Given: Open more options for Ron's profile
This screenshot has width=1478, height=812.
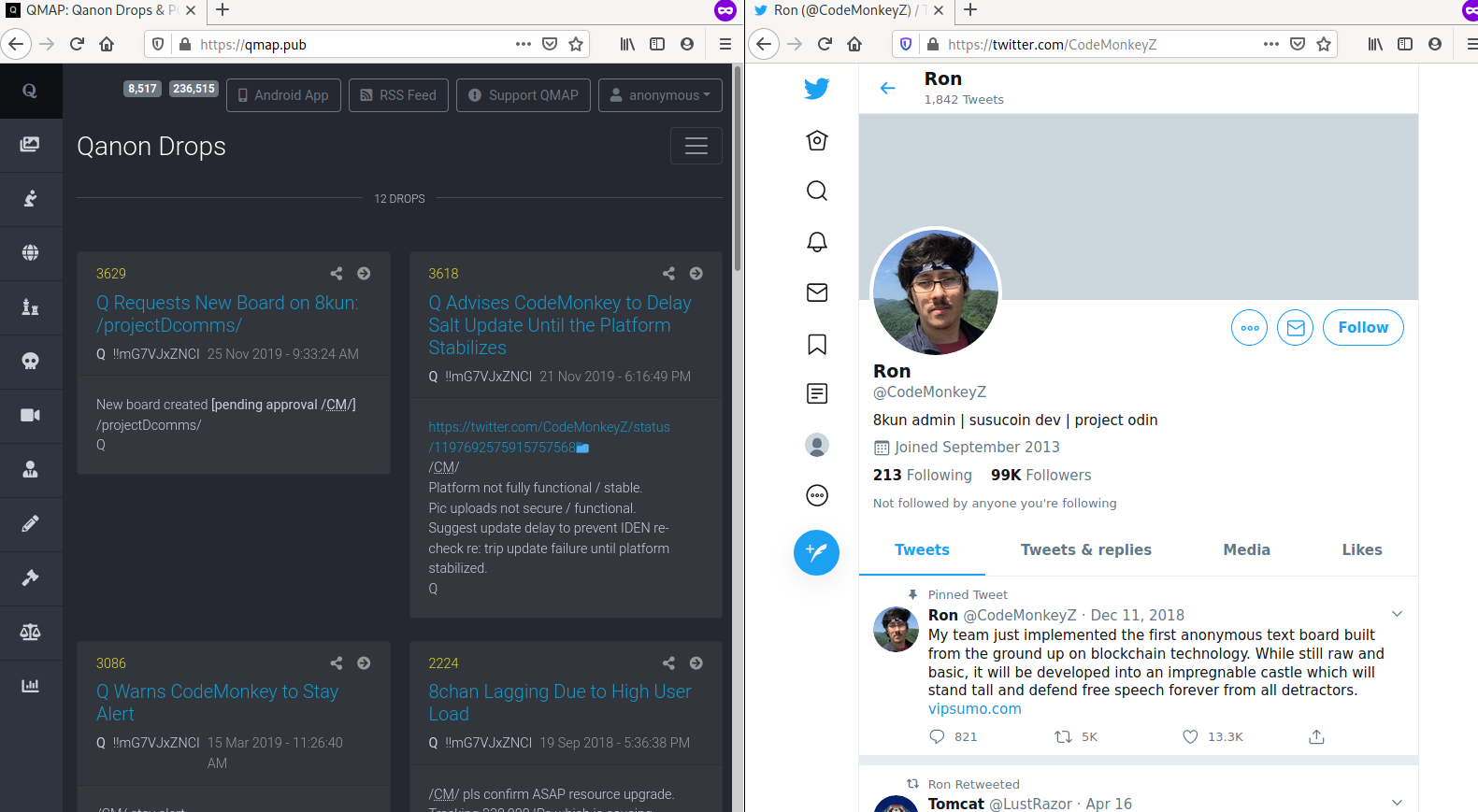Looking at the screenshot, I should point(1250,328).
